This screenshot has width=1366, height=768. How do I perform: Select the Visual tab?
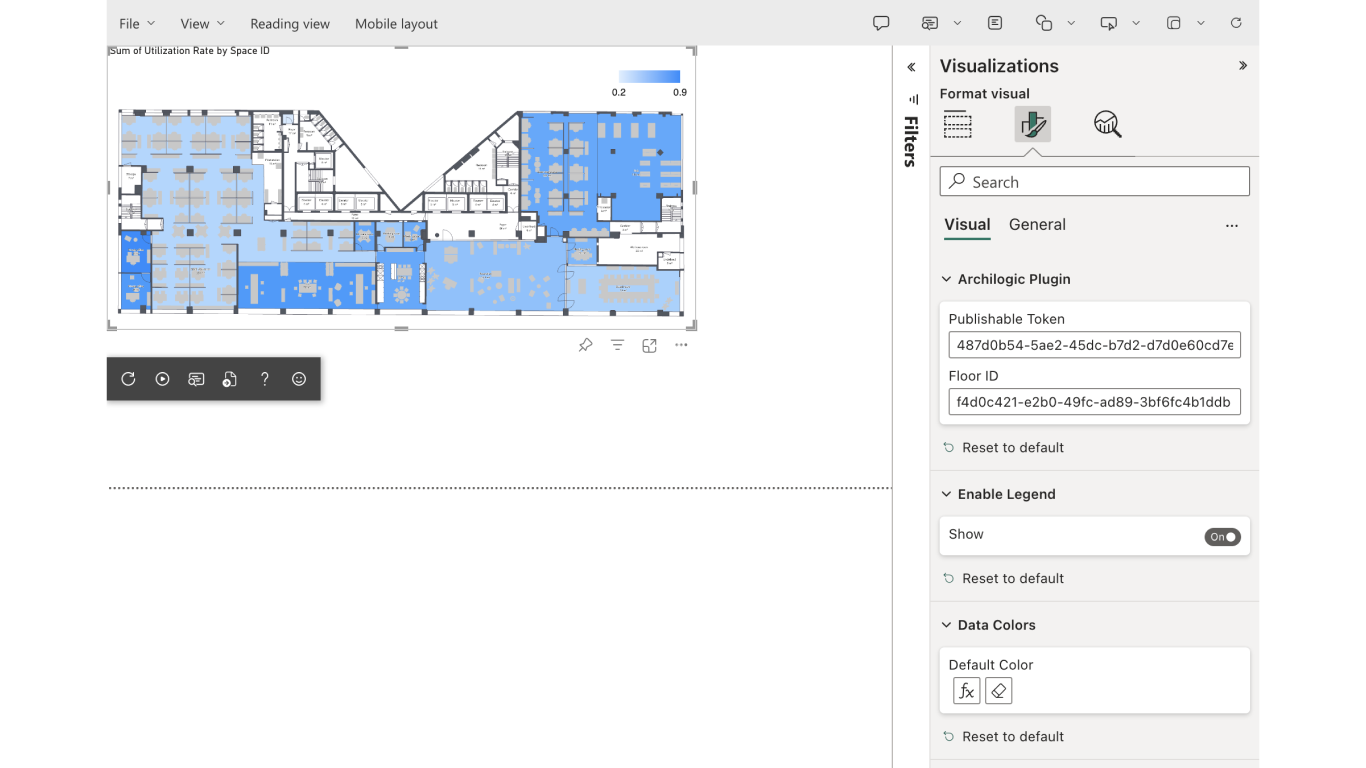click(967, 225)
